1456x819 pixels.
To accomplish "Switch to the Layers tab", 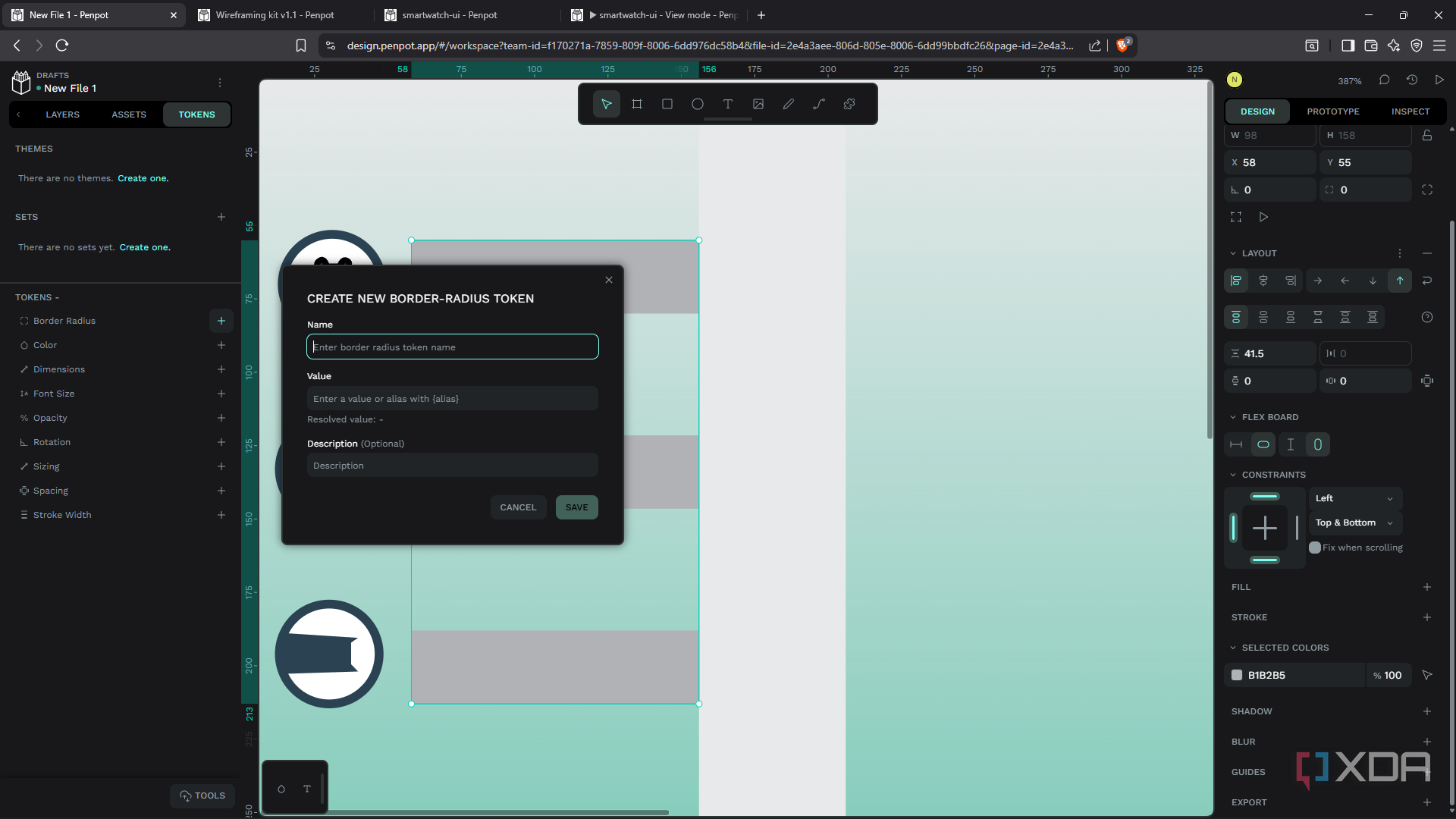I will pos(62,115).
